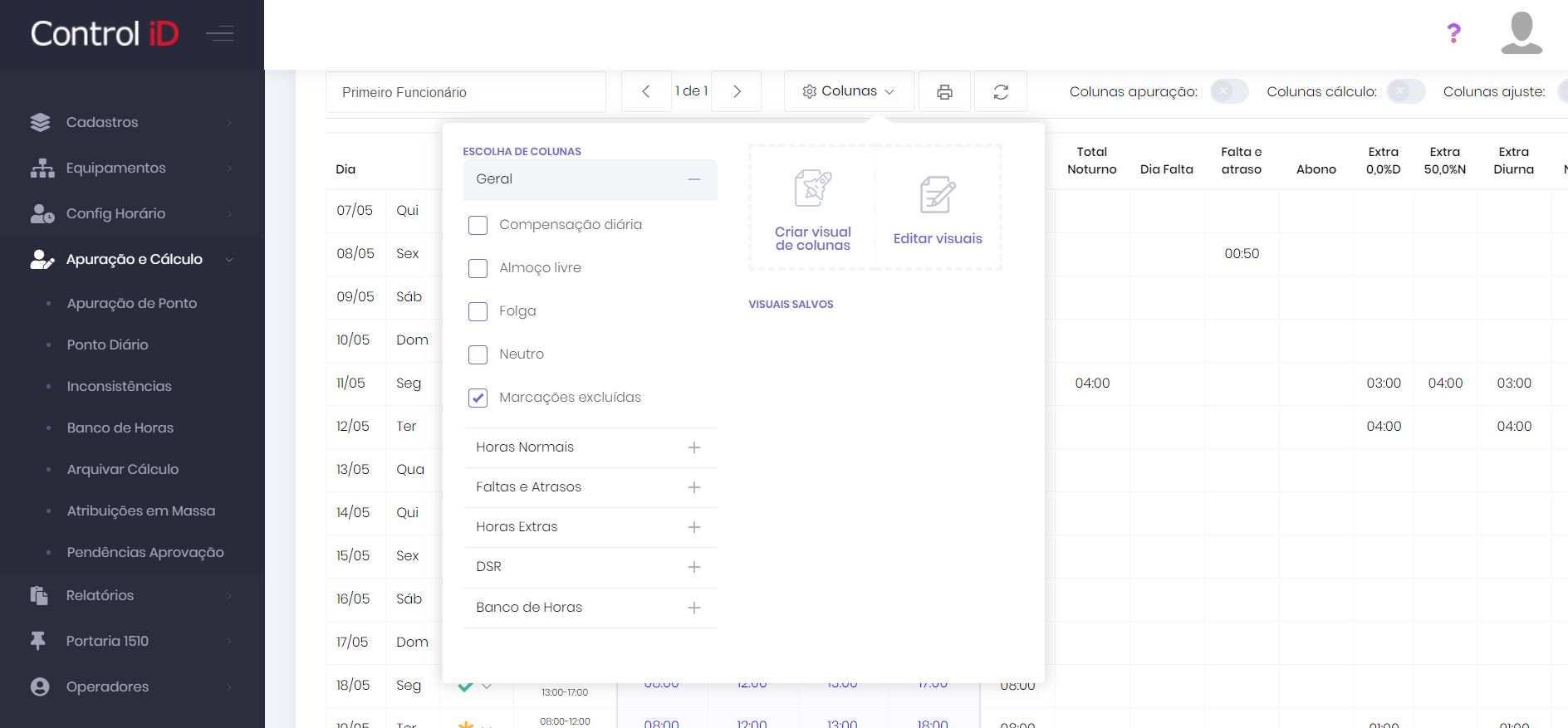Image resolution: width=1568 pixels, height=728 pixels.
Task: Enable Folga column checkbox
Action: tap(478, 311)
